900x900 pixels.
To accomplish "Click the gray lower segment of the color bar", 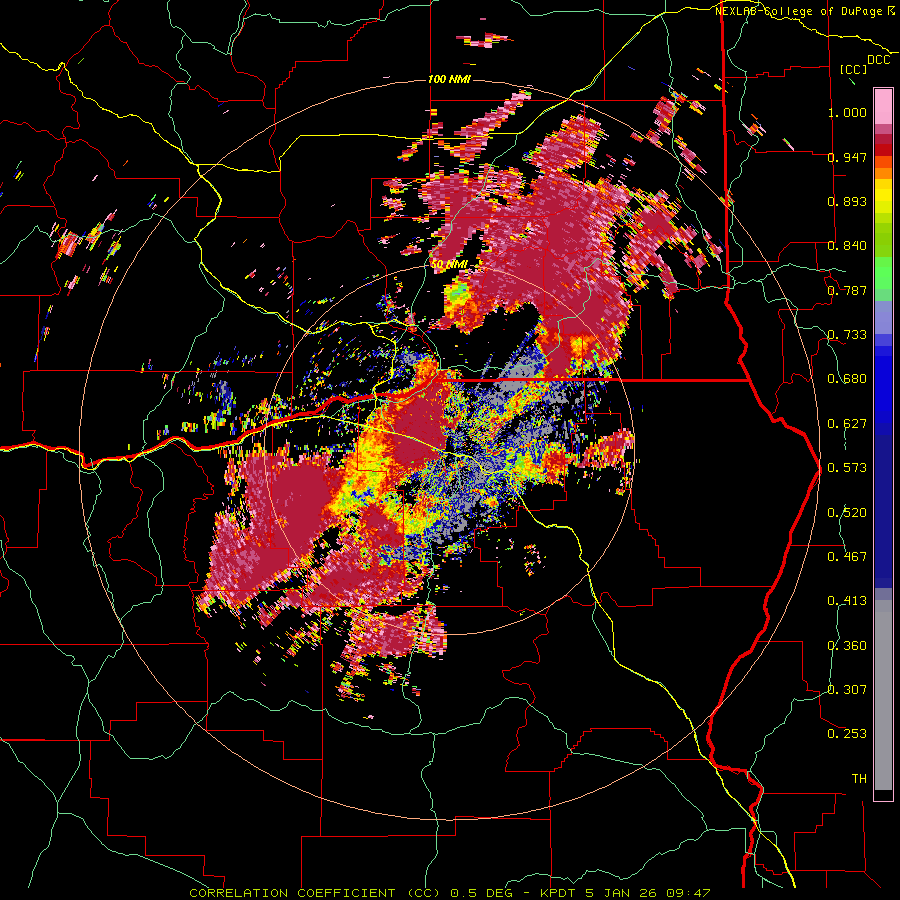I will (x=883, y=695).
